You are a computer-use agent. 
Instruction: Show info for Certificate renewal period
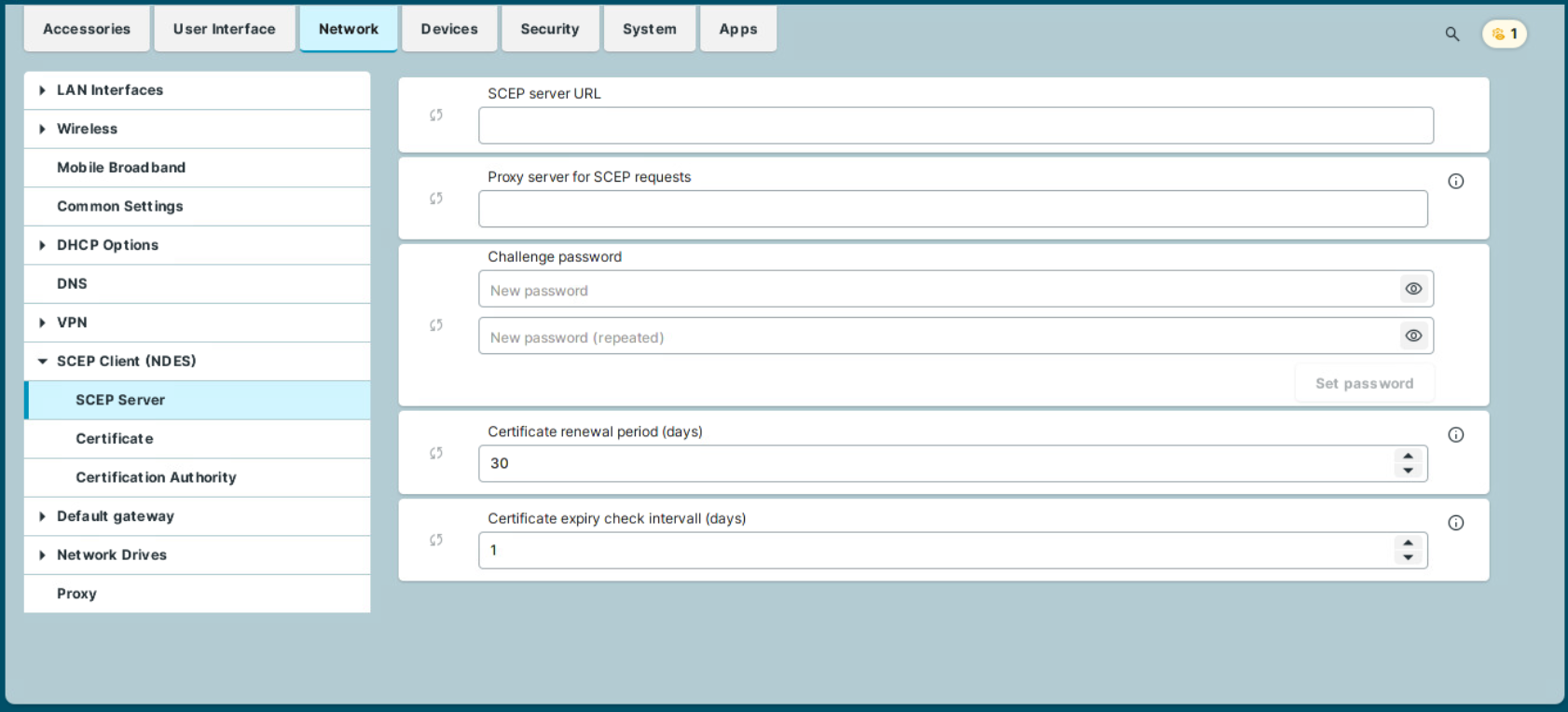(1455, 435)
